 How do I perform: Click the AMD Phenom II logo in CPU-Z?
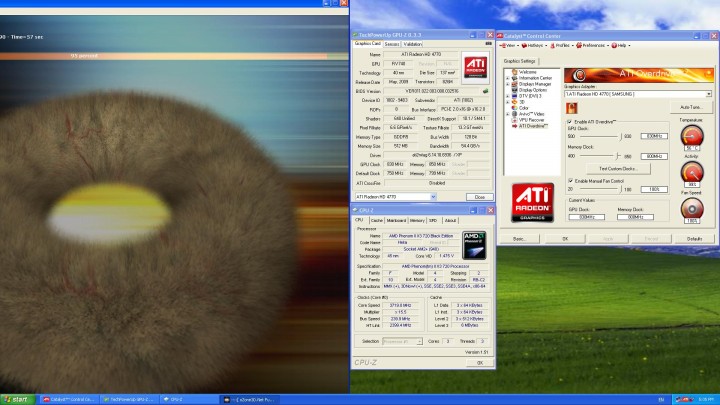coord(474,245)
